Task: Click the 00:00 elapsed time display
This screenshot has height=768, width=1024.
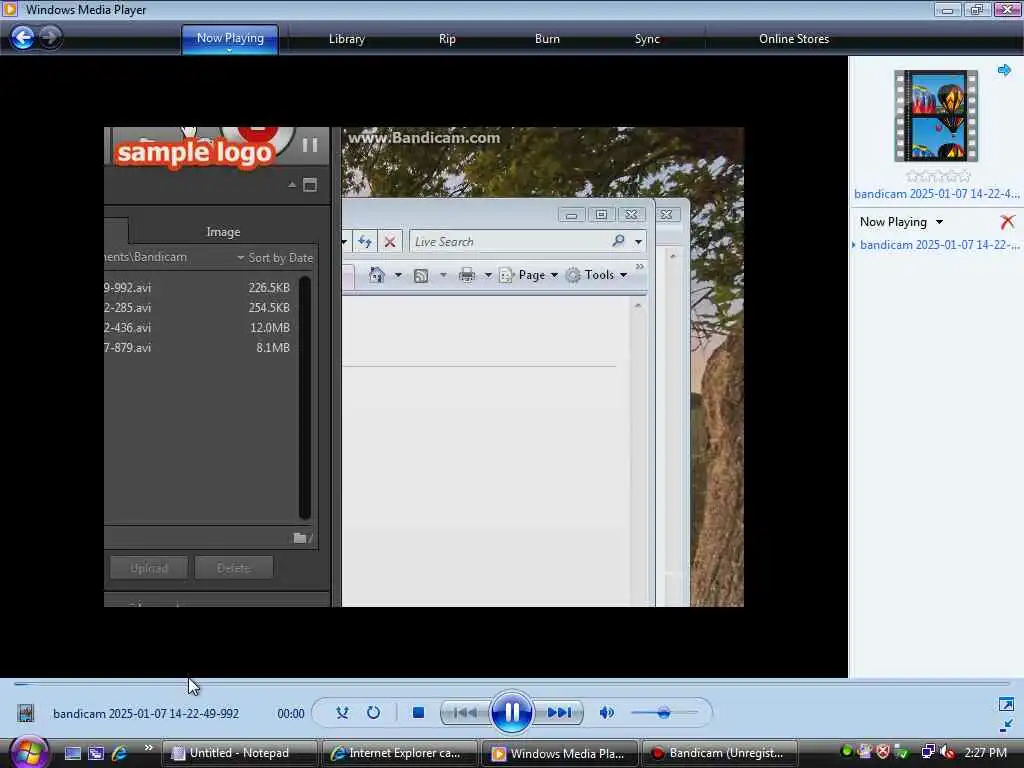Action: (x=291, y=714)
